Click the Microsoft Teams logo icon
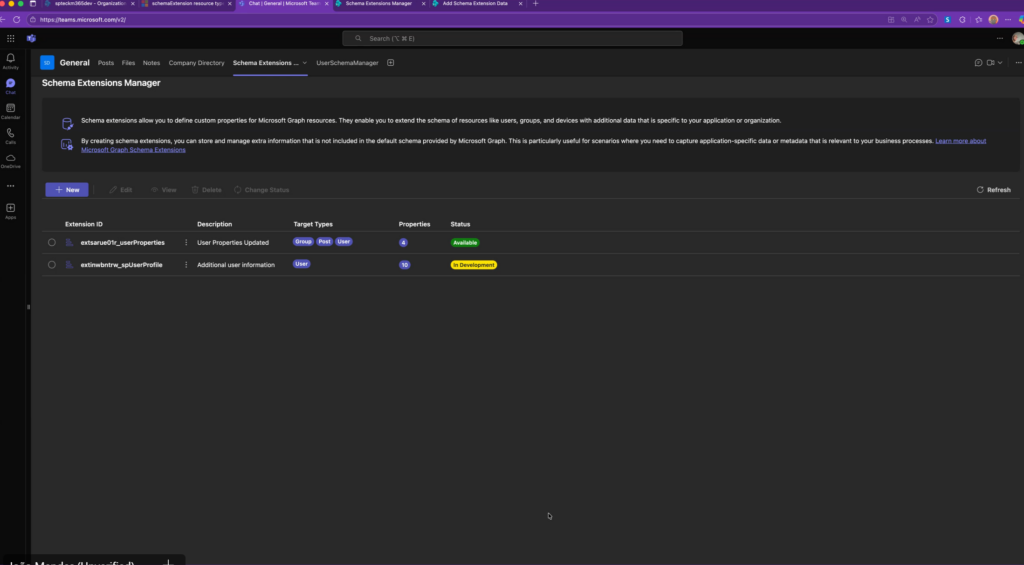 click(x=31, y=39)
